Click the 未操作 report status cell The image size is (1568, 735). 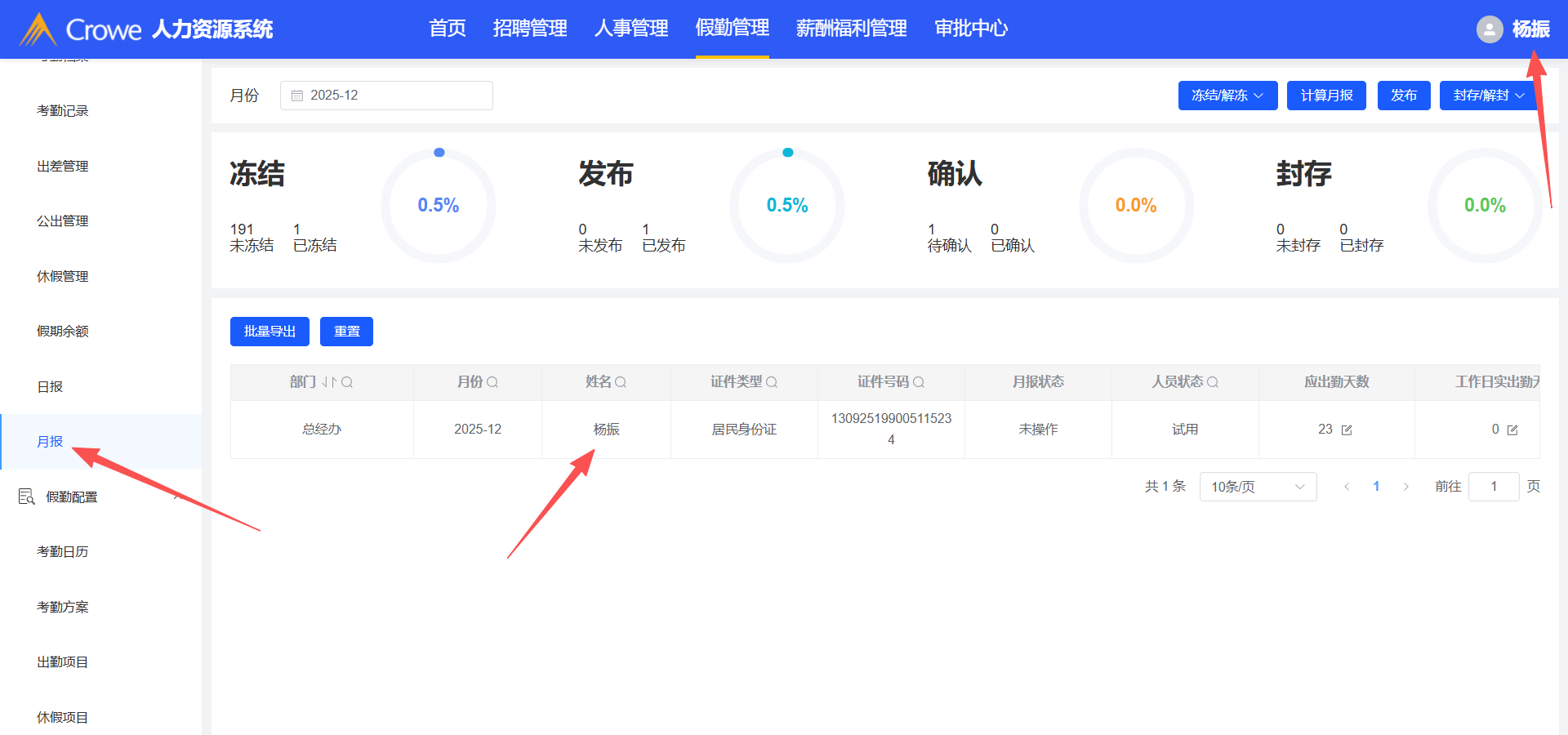(1038, 430)
